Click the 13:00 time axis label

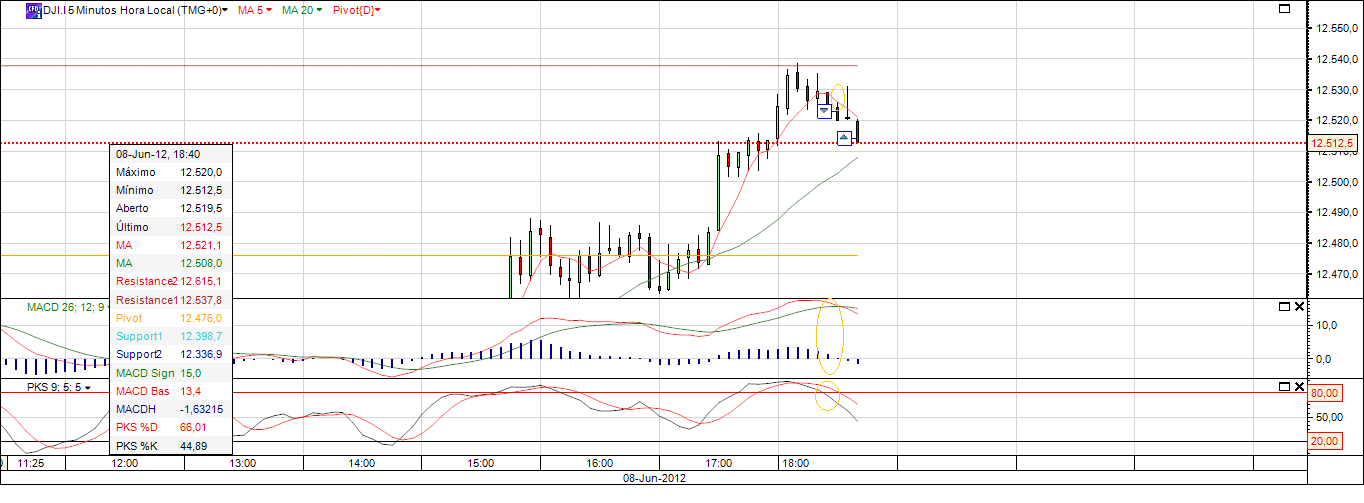click(x=243, y=464)
